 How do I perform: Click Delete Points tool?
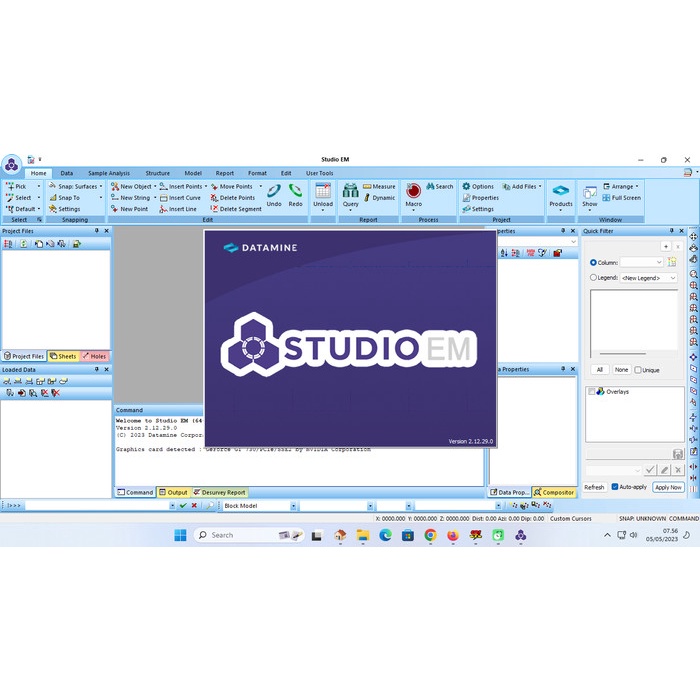[x=233, y=197]
